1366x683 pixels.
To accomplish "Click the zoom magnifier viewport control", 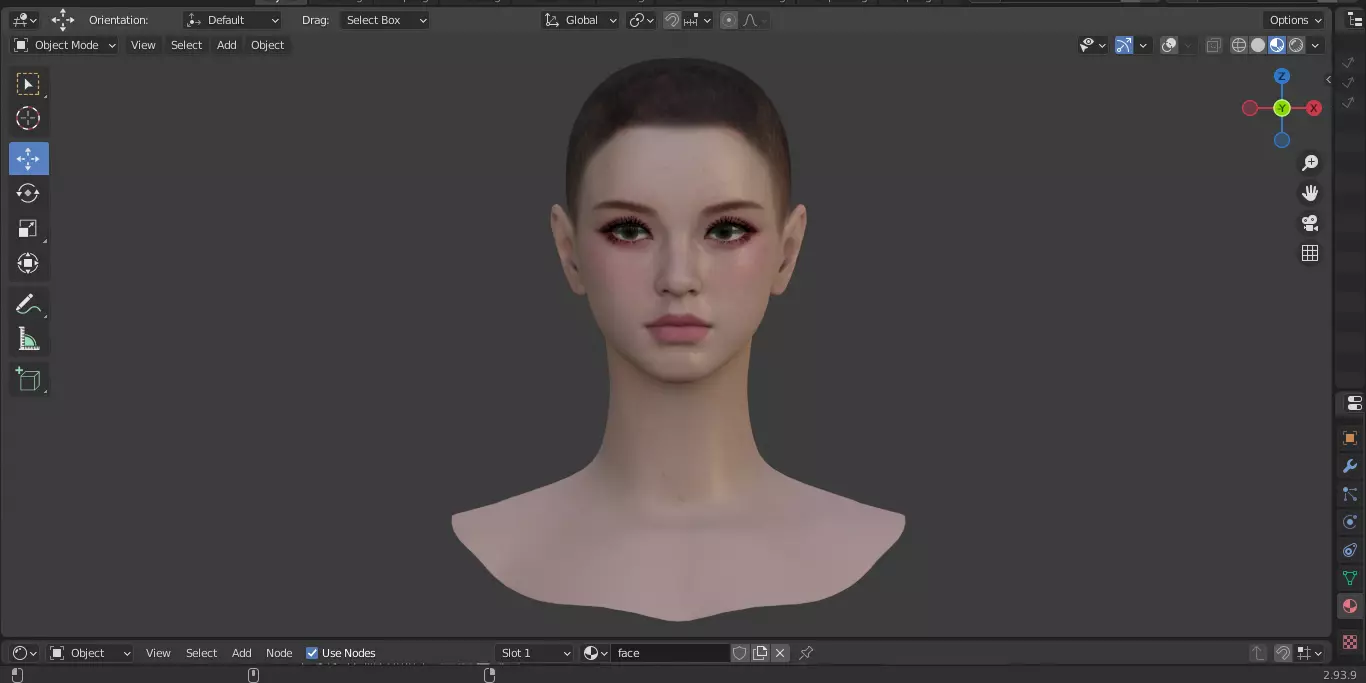I will click(1310, 163).
